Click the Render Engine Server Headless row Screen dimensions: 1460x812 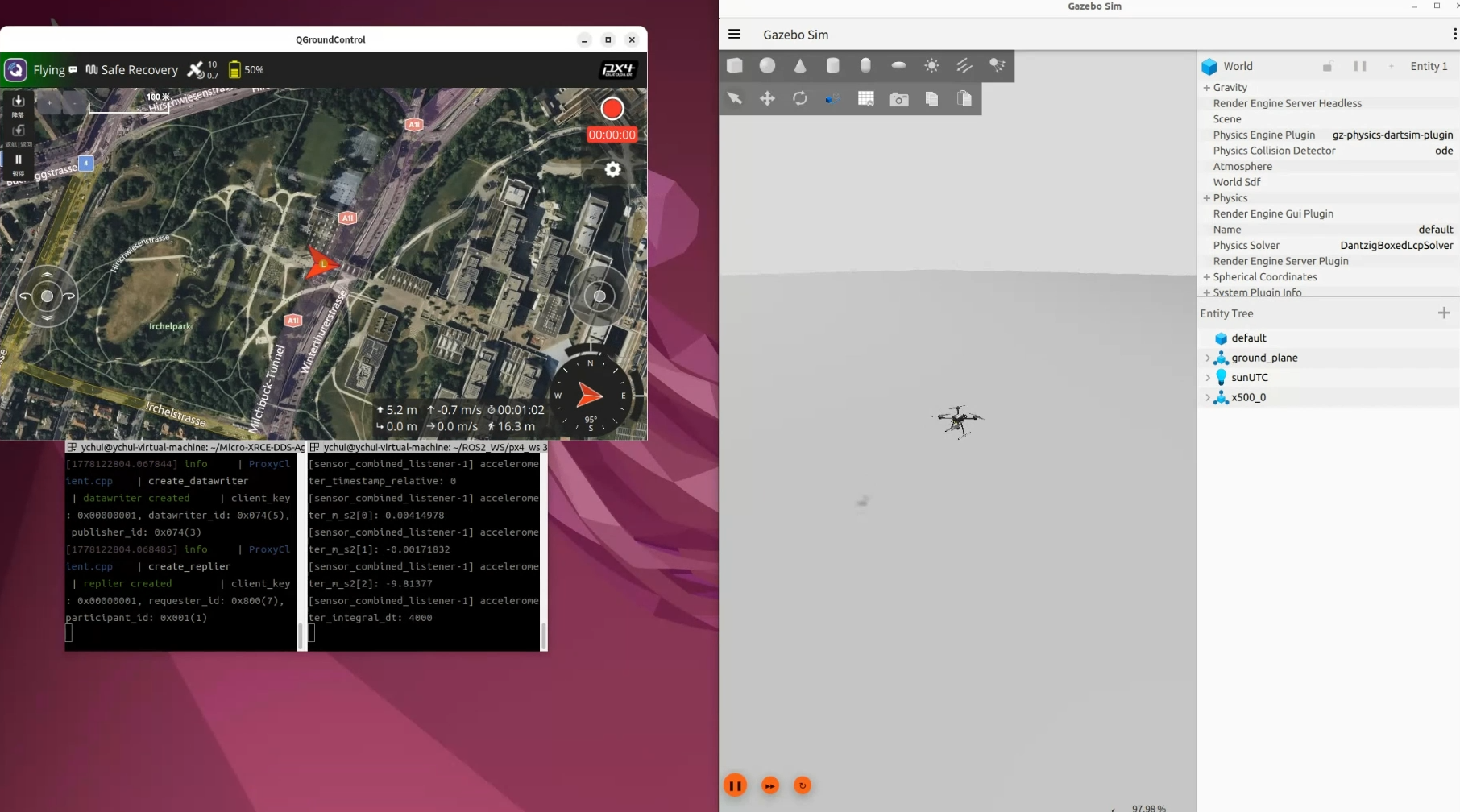click(x=1328, y=103)
